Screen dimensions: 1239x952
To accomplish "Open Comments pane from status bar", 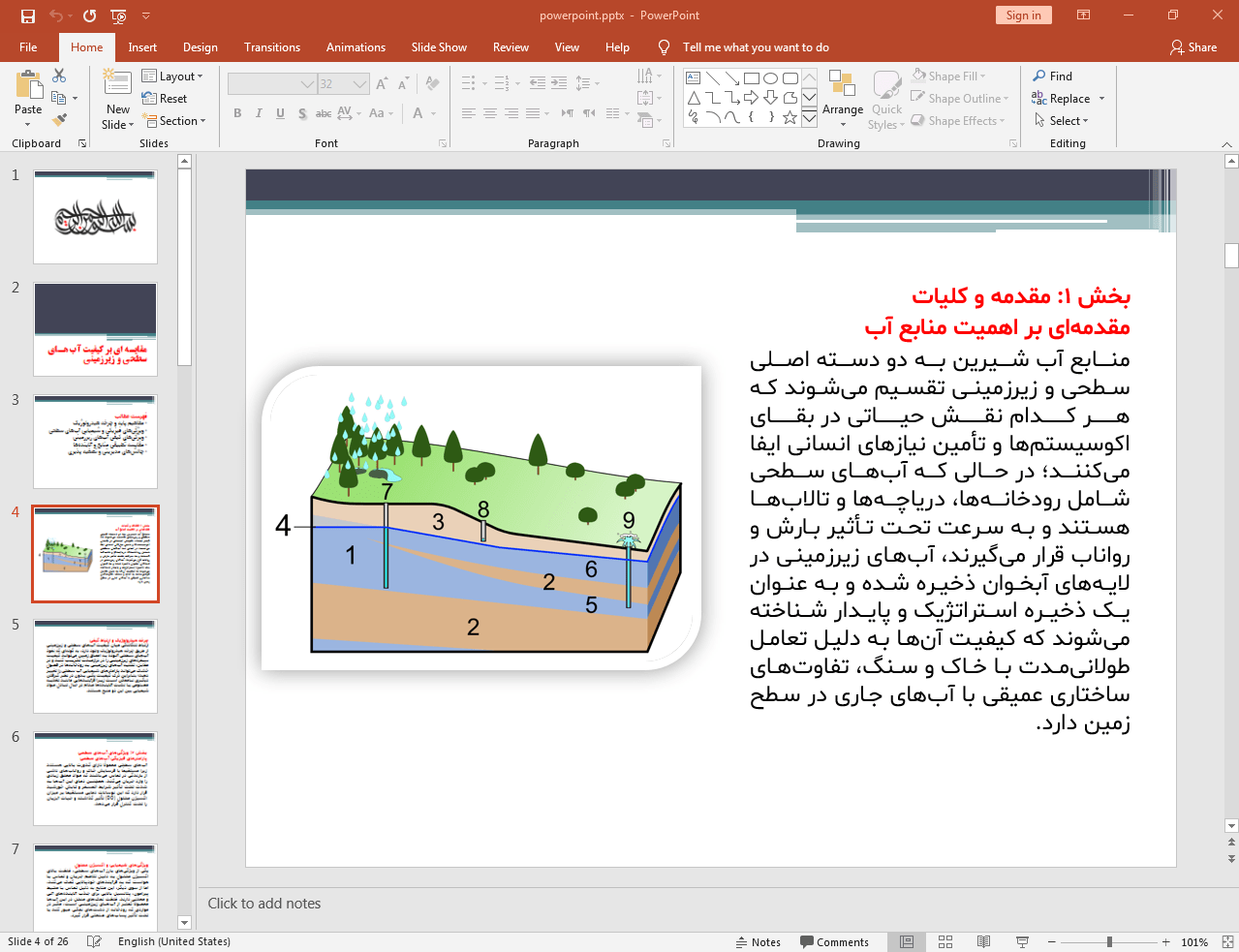I will pyautogui.click(x=835, y=942).
